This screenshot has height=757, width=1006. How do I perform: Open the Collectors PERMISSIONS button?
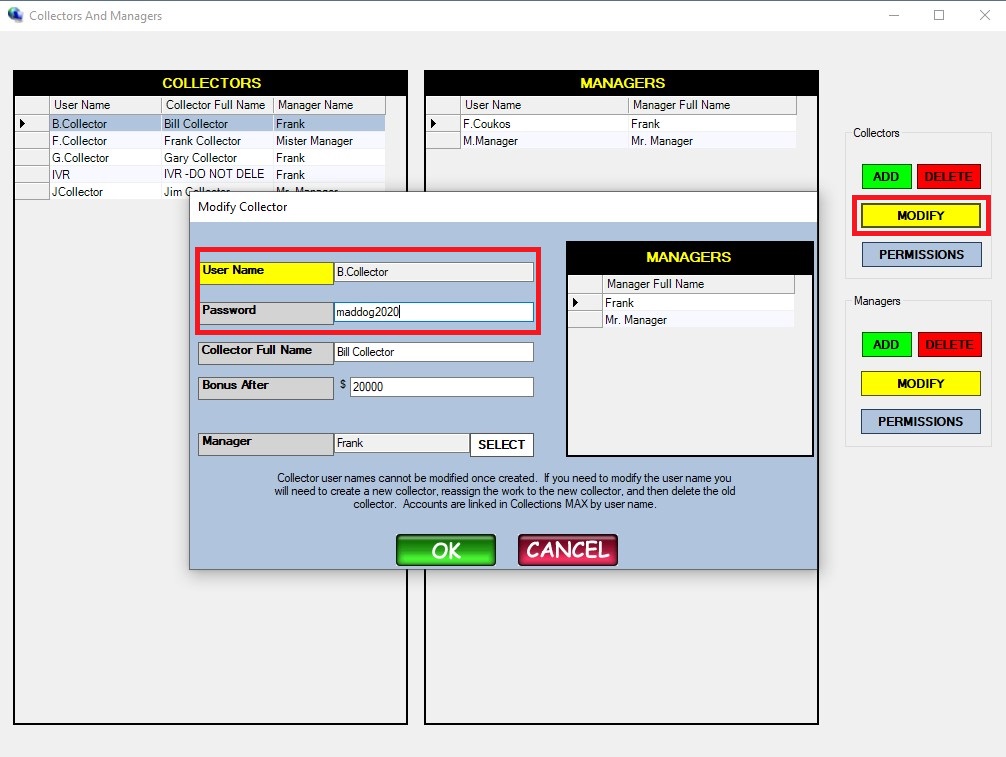click(921, 255)
